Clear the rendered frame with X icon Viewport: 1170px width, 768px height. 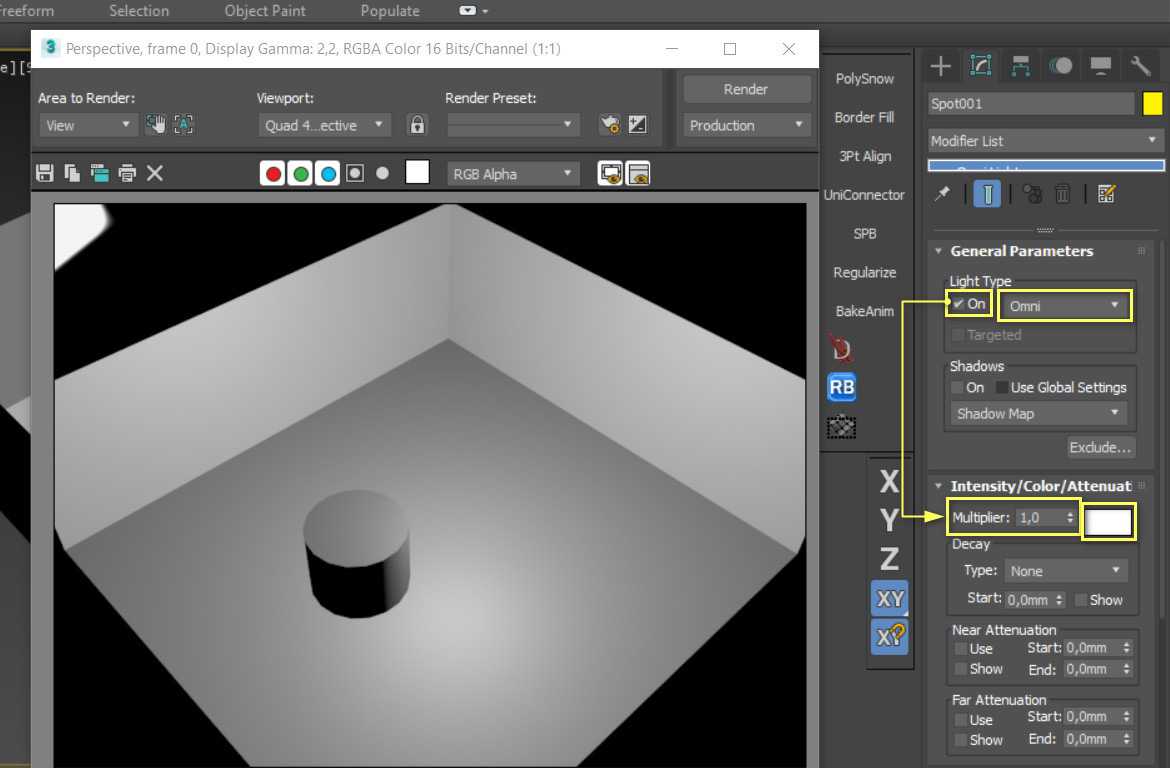coord(155,173)
